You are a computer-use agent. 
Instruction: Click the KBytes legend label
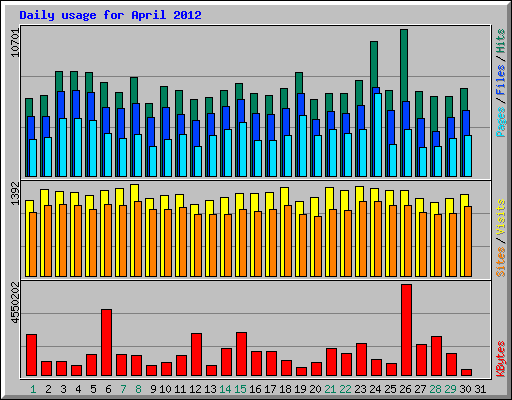pyautogui.click(x=501, y=359)
